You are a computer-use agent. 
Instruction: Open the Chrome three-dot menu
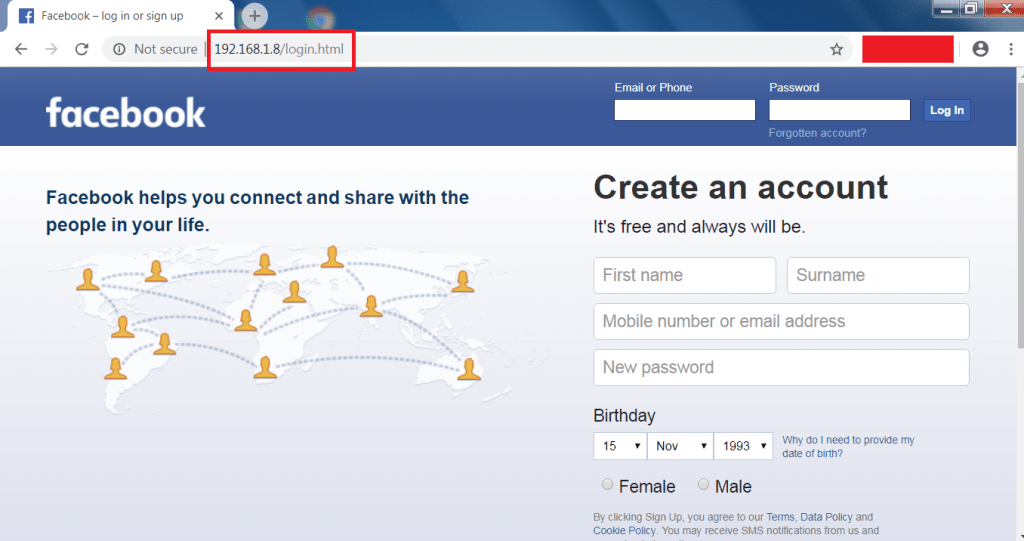click(x=1011, y=49)
